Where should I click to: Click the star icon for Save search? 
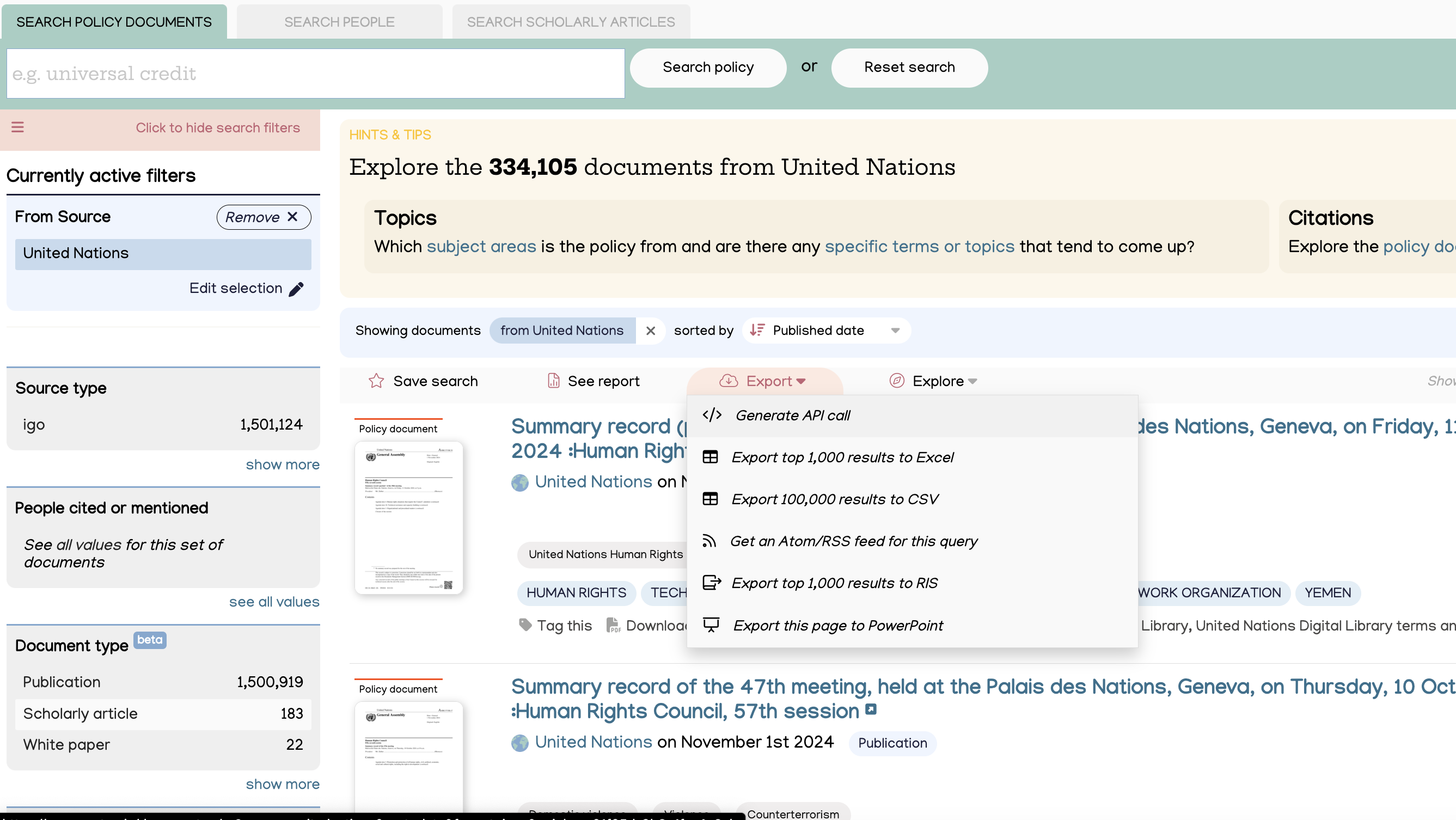[376, 381]
